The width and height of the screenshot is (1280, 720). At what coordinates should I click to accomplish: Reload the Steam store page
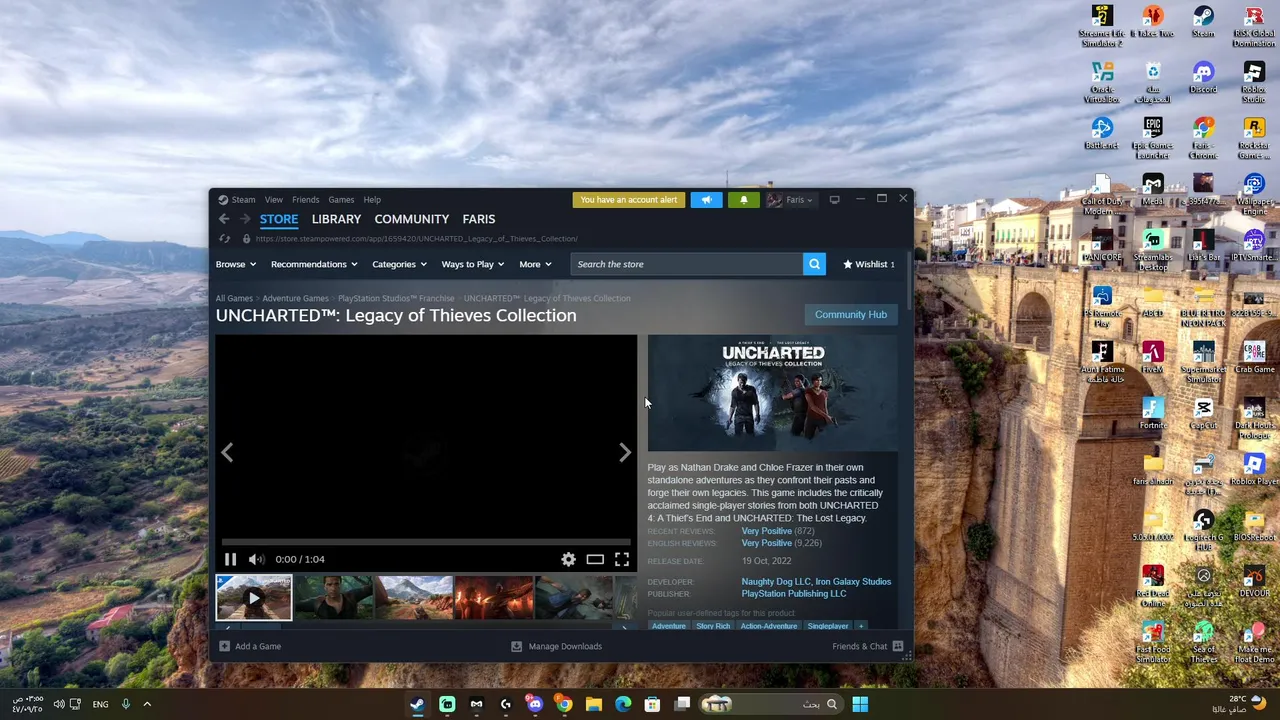tap(224, 239)
